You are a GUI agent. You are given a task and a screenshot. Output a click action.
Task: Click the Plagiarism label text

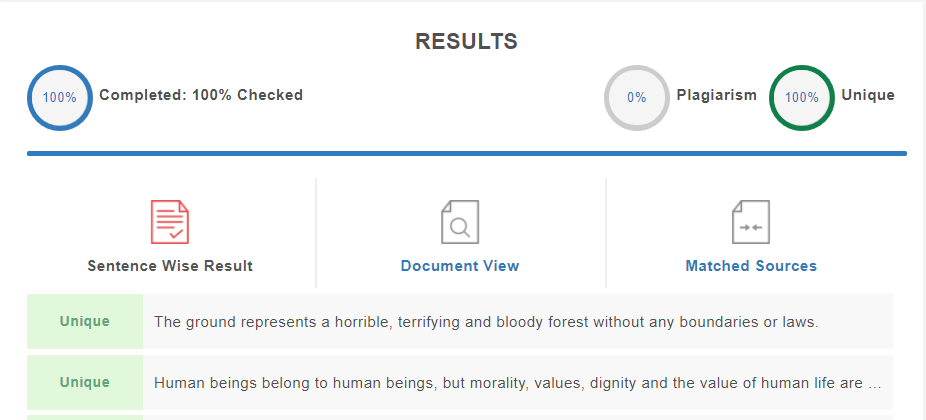(716, 95)
